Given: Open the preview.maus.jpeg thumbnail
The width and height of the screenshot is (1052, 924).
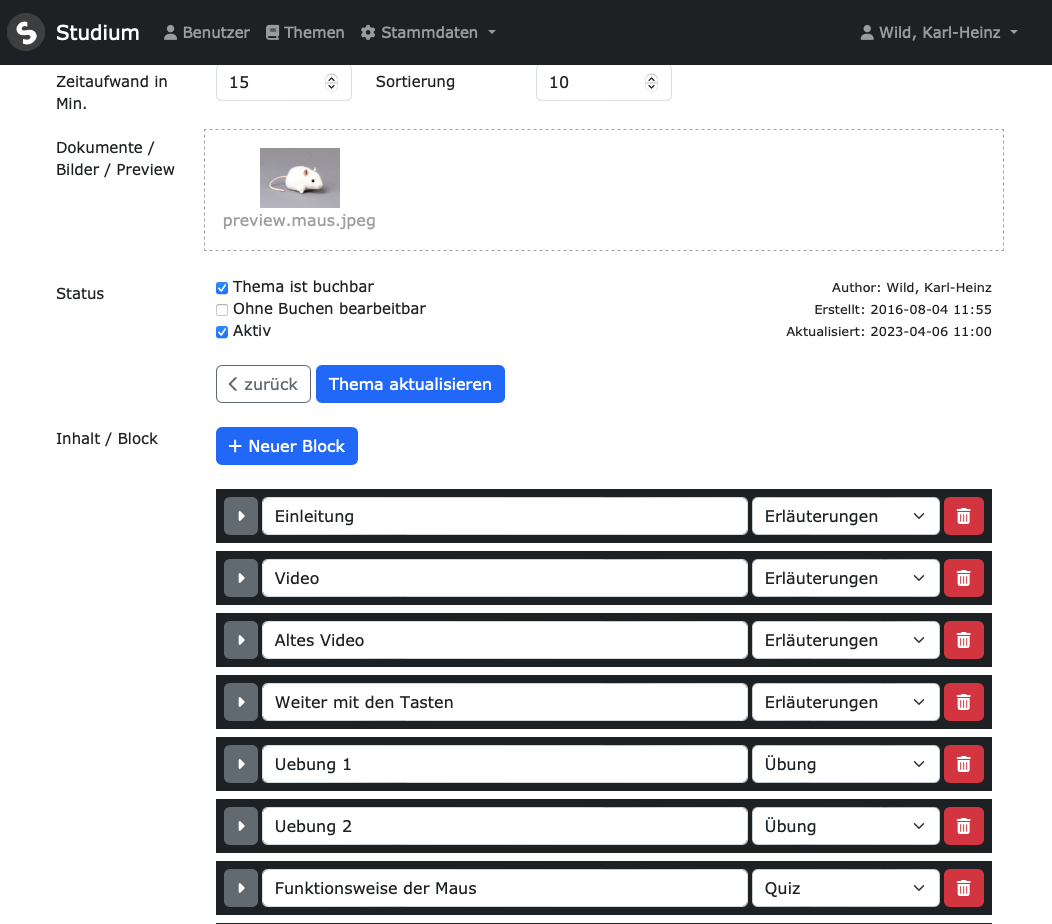Looking at the screenshot, I should pos(299,178).
